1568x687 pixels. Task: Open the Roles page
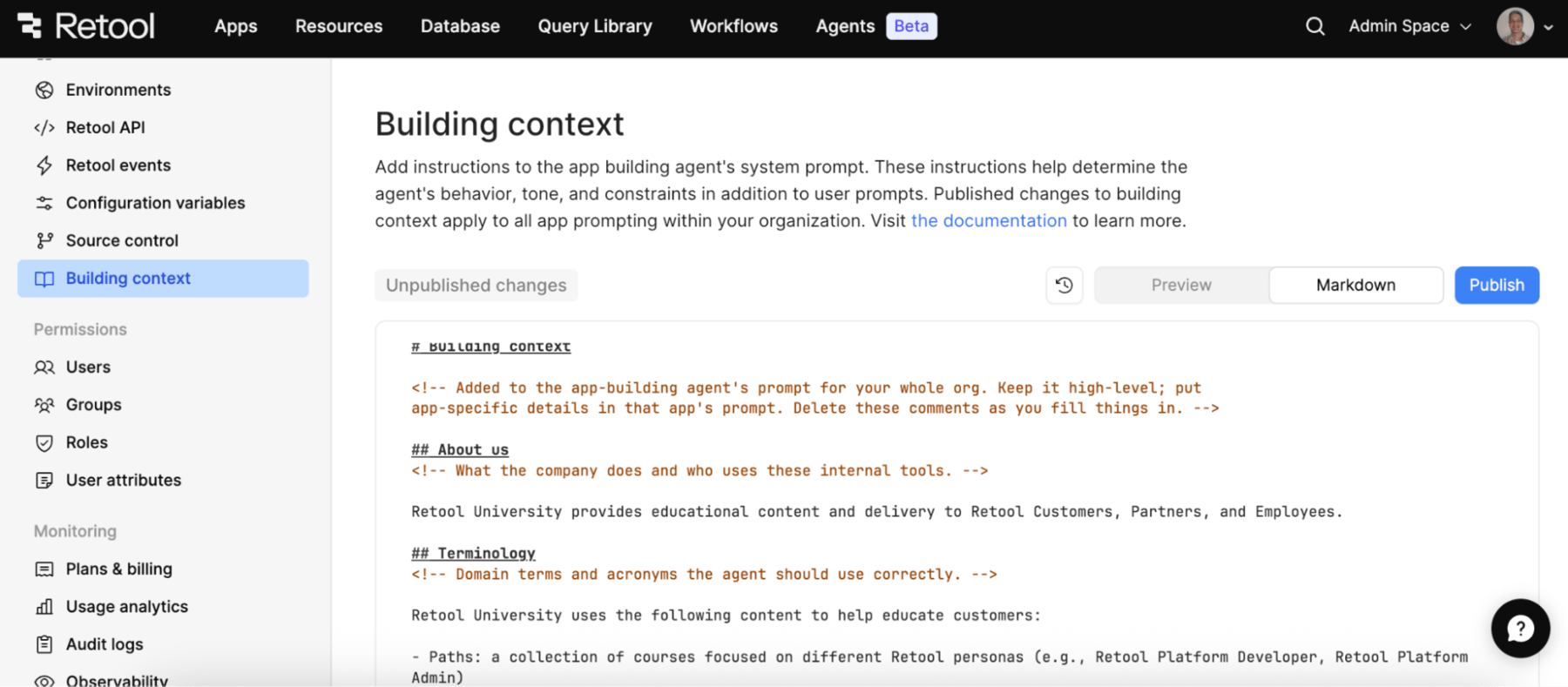coord(87,442)
